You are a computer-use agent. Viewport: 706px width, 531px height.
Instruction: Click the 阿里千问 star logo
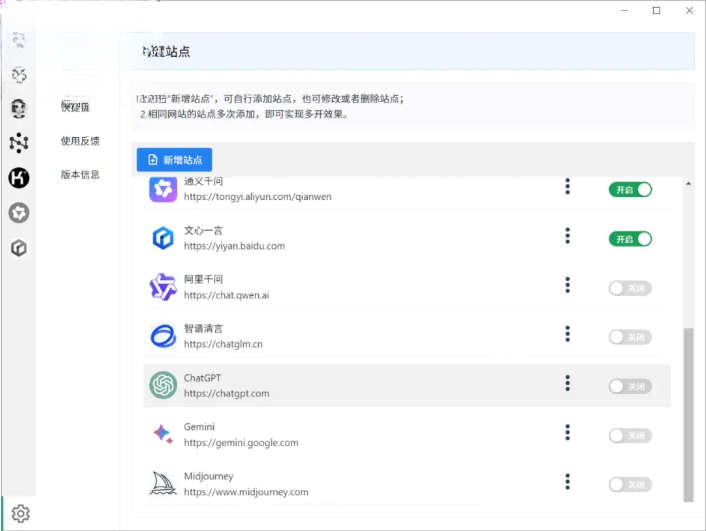[x=163, y=287]
